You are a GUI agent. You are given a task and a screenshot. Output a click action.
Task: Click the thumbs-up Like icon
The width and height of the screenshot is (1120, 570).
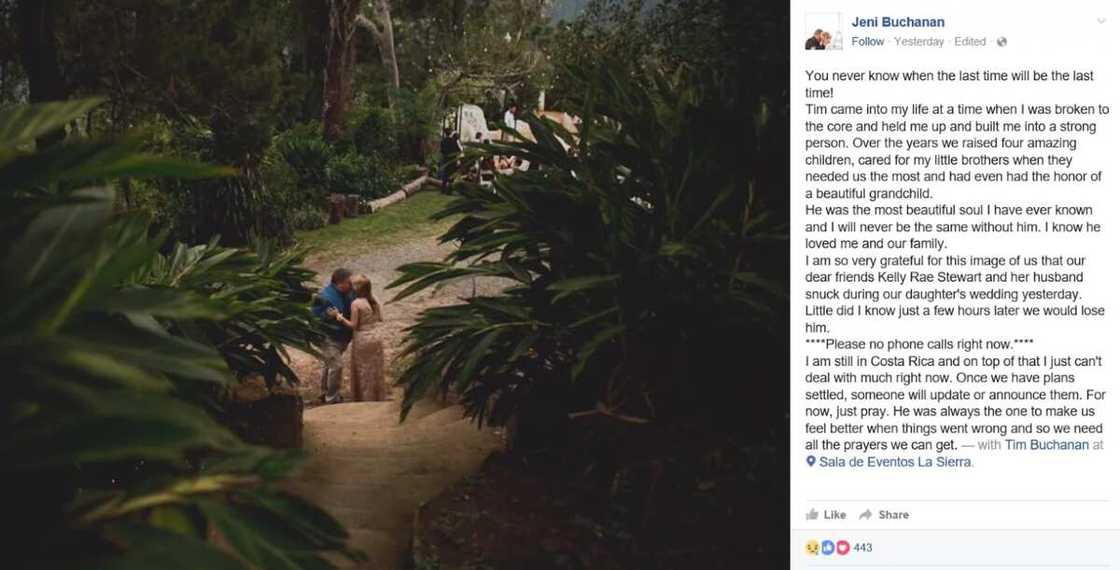pyautogui.click(x=812, y=514)
